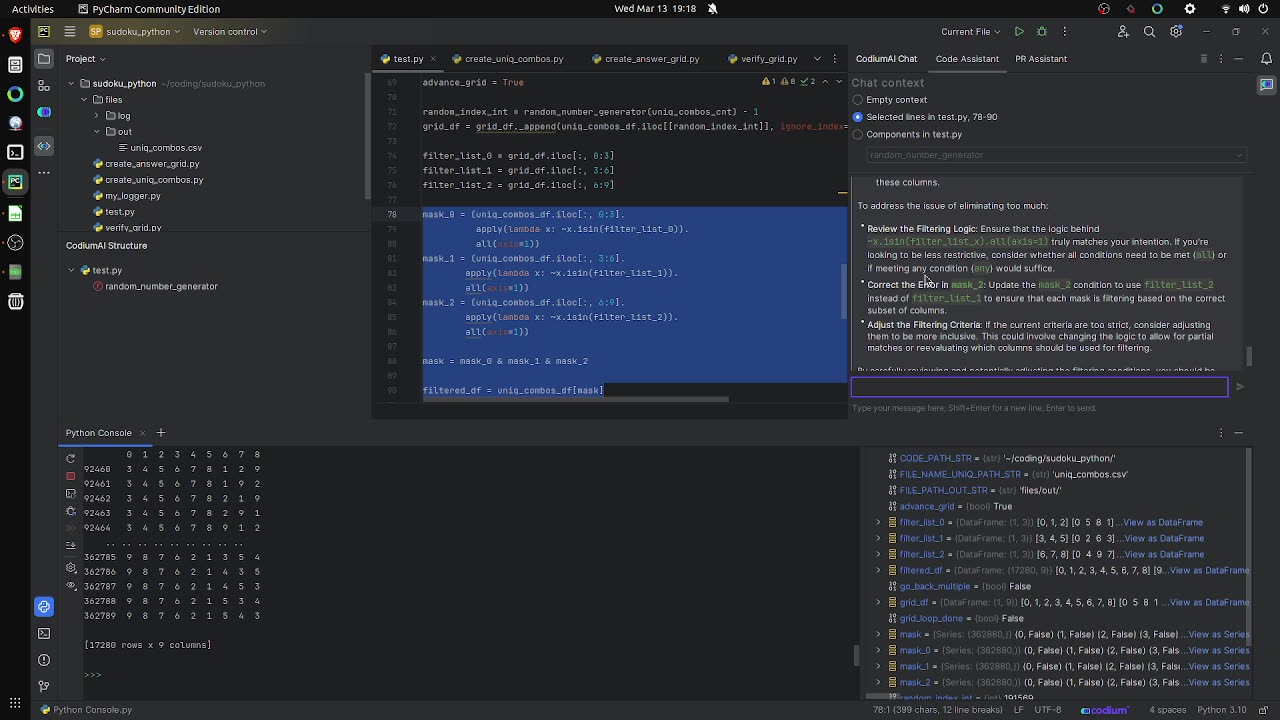
Task: Switch to PR Assistant tab
Action: 1041,59
